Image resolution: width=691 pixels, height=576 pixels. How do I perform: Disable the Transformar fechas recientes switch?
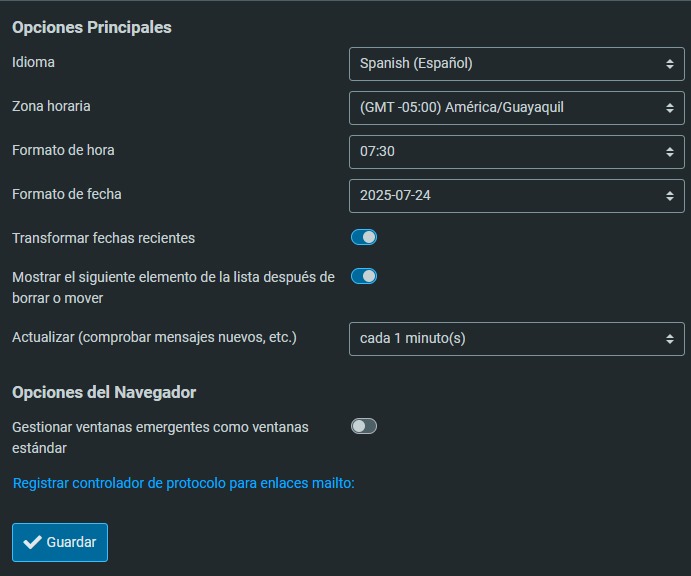coord(364,238)
